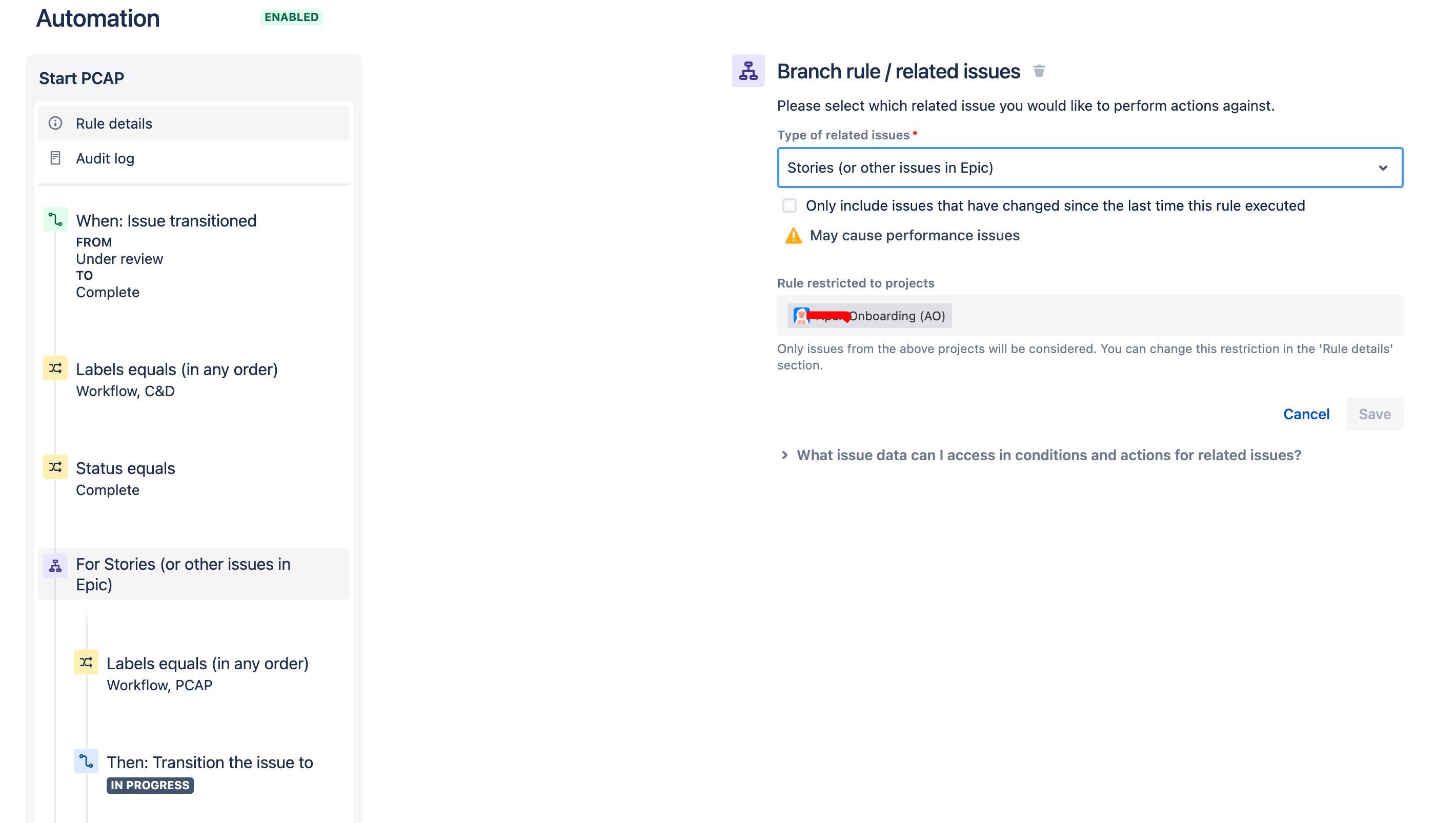The width and height of the screenshot is (1456, 823).
Task: Click the dropdown chevron arrow in the related issues field
Action: pos(1383,168)
